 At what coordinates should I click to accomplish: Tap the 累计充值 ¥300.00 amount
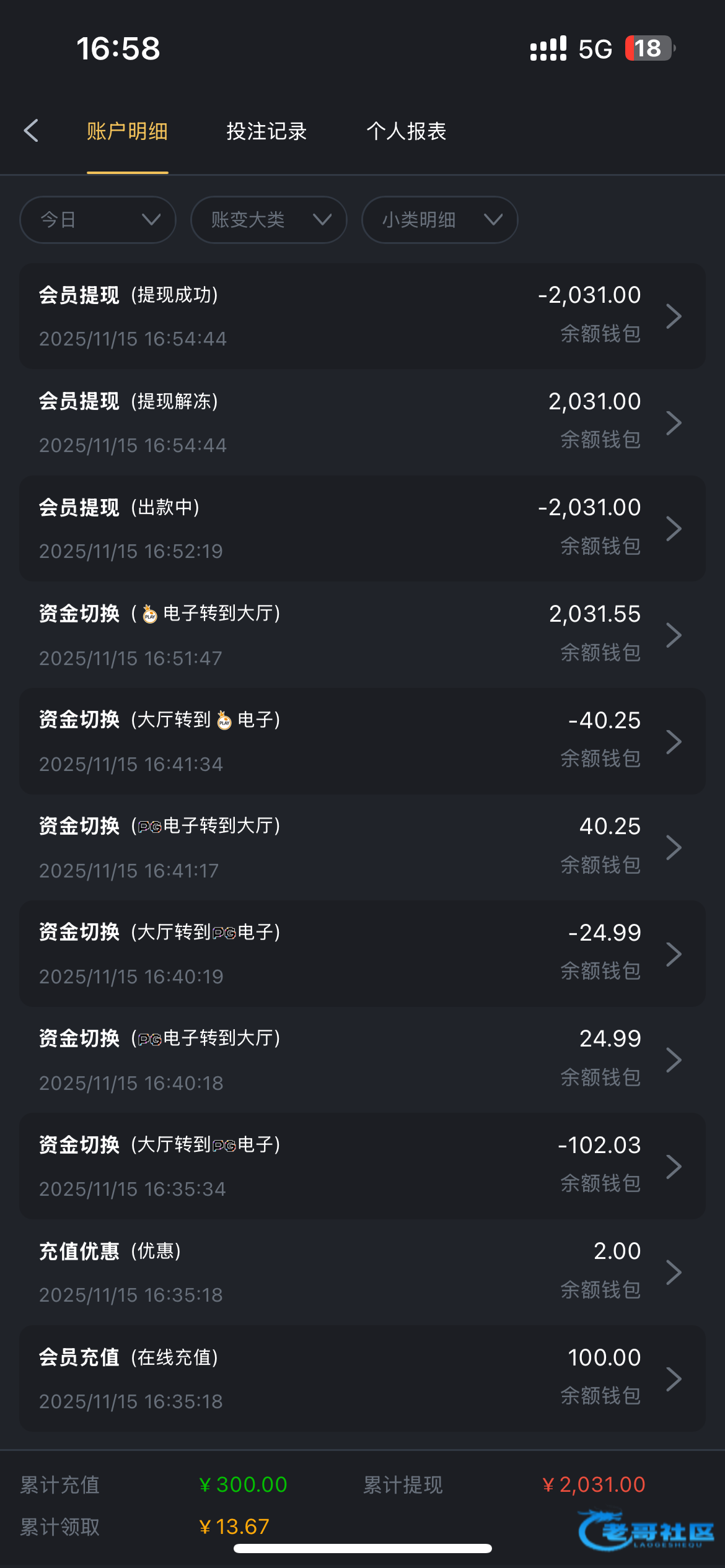pyautogui.click(x=243, y=1484)
